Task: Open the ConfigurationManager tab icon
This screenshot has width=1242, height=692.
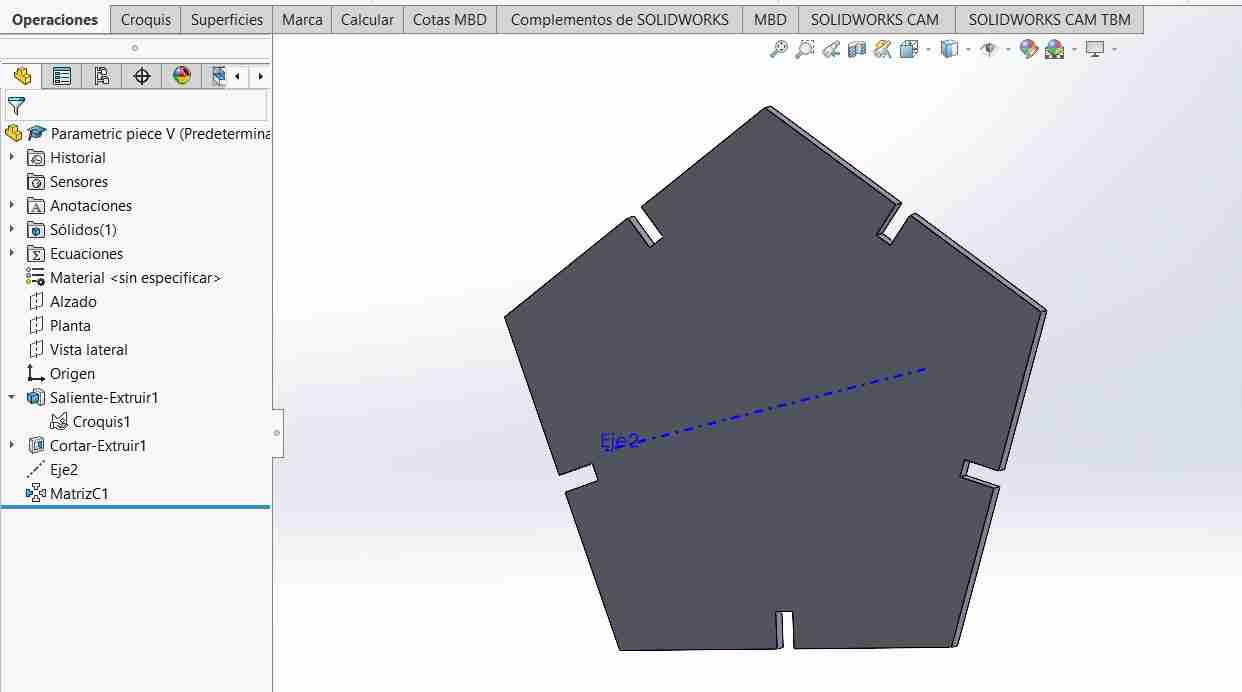Action: click(101, 75)
